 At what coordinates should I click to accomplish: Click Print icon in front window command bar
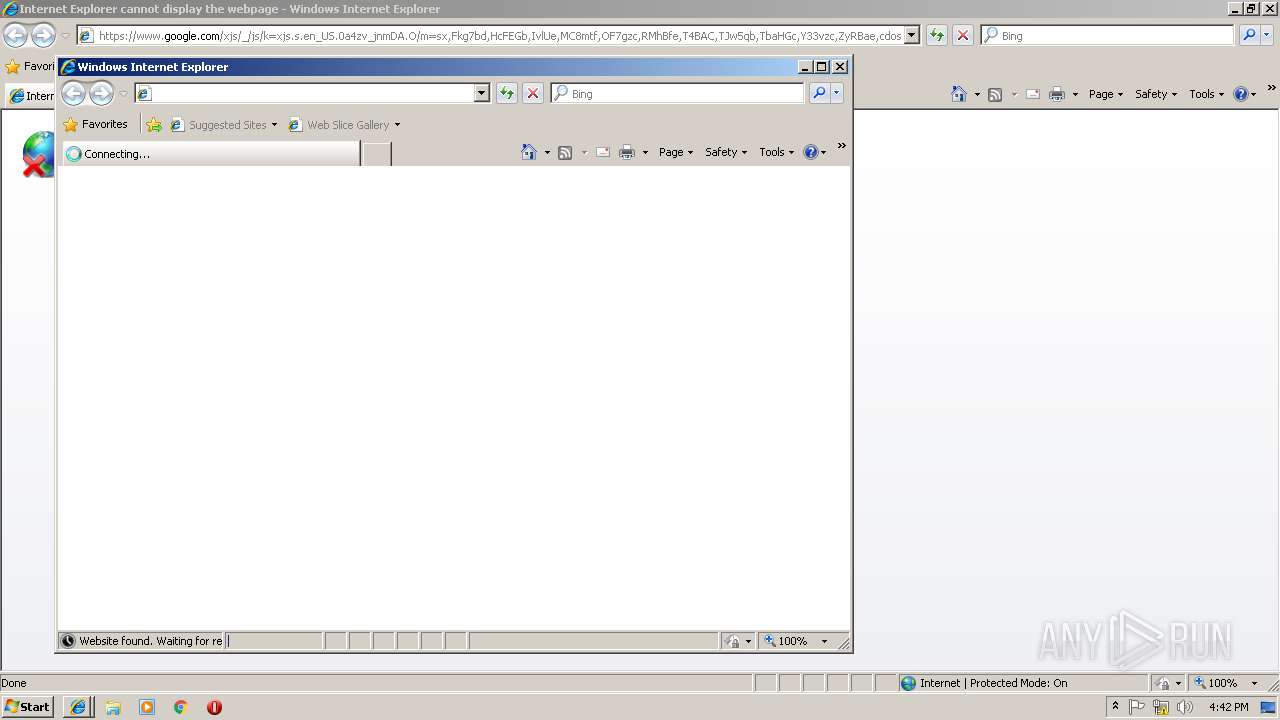(627, 152)
